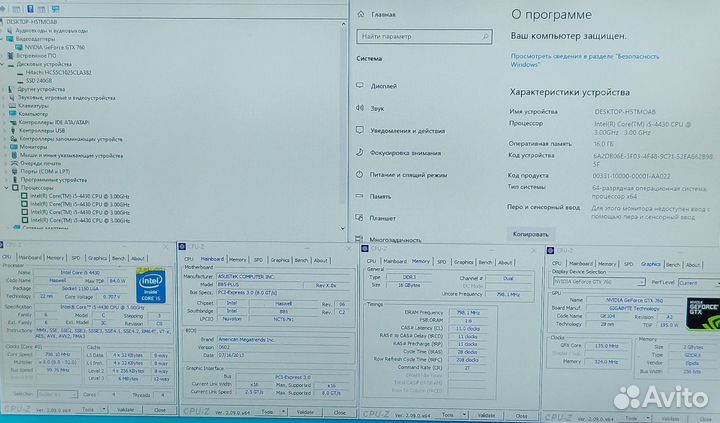
Task: Open Tools dropdown arrow in CPU-Z Mainboard window
Action: point(283,412)
